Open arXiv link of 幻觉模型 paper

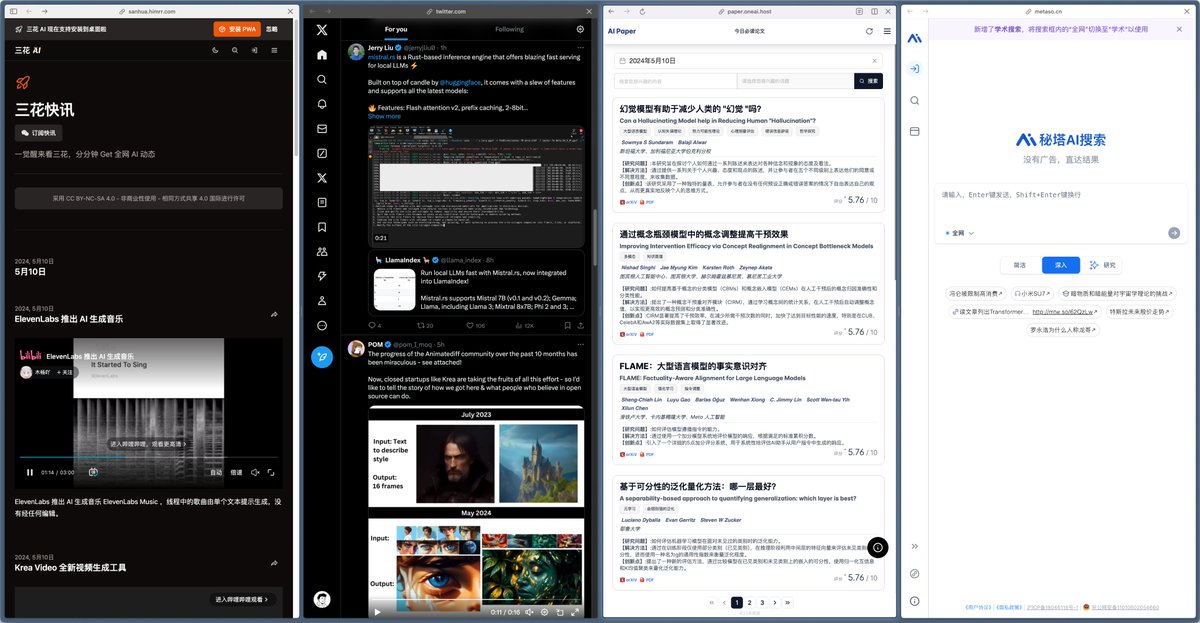pos(629,202)
